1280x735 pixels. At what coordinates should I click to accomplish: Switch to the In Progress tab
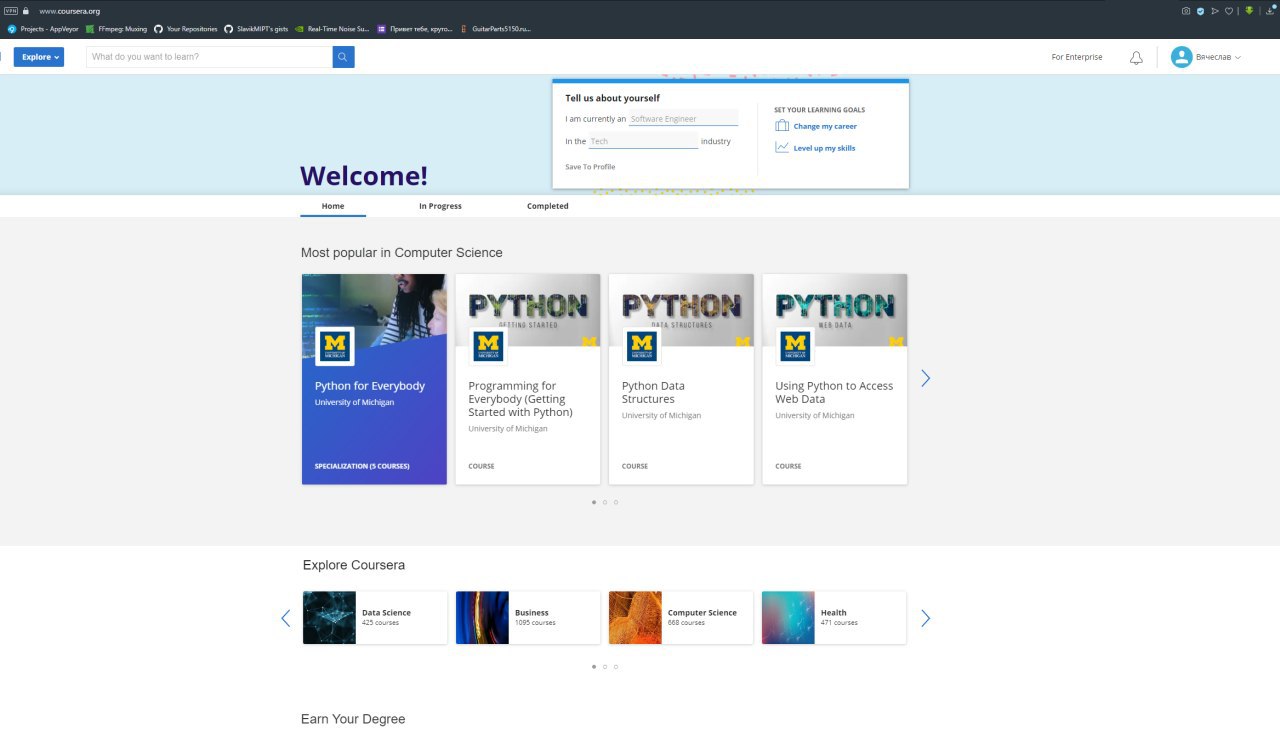[440, 206]
